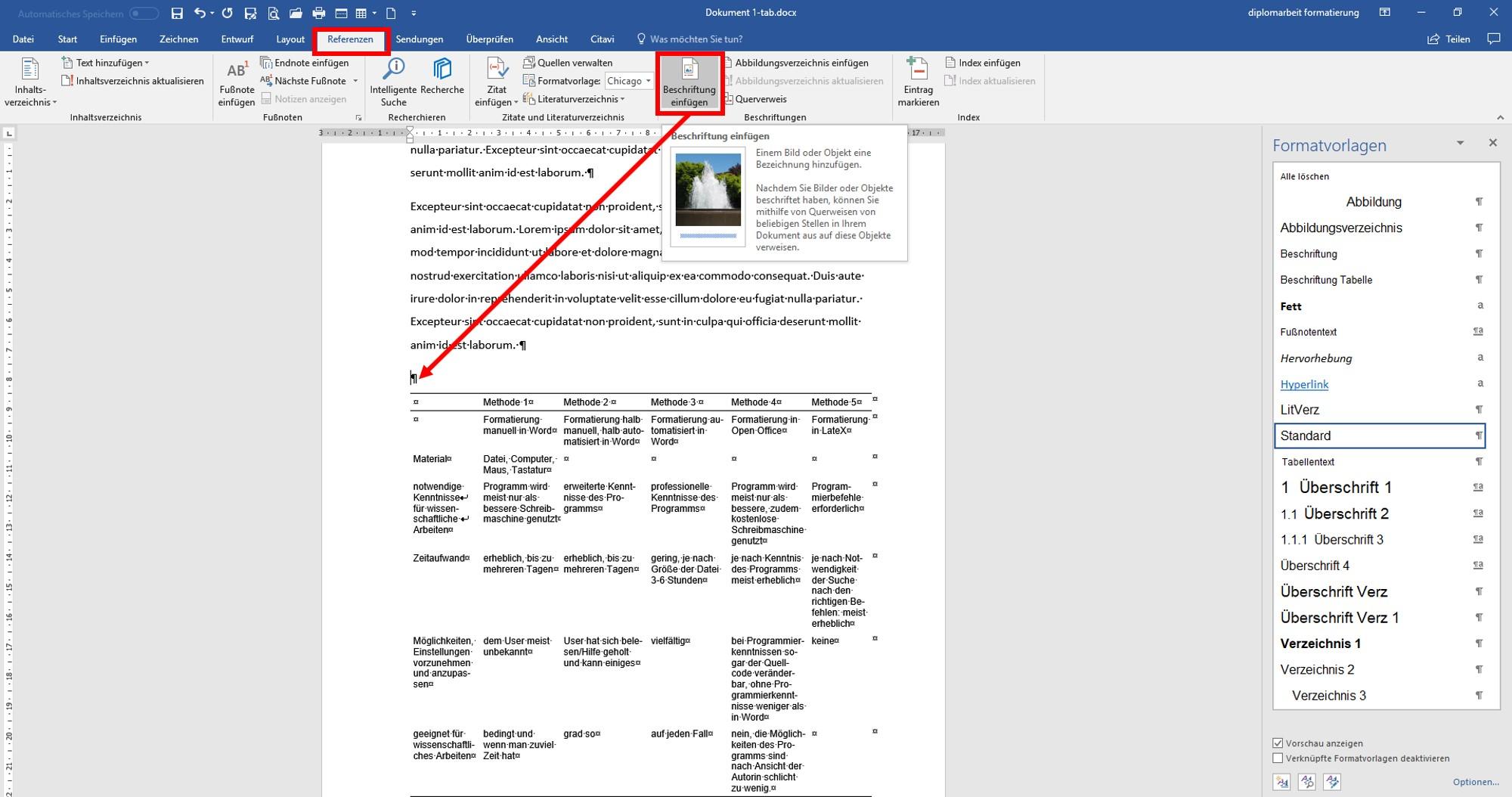Close the Formatvorlagen pane
1512x797 pixels.
pos(1492,143)
